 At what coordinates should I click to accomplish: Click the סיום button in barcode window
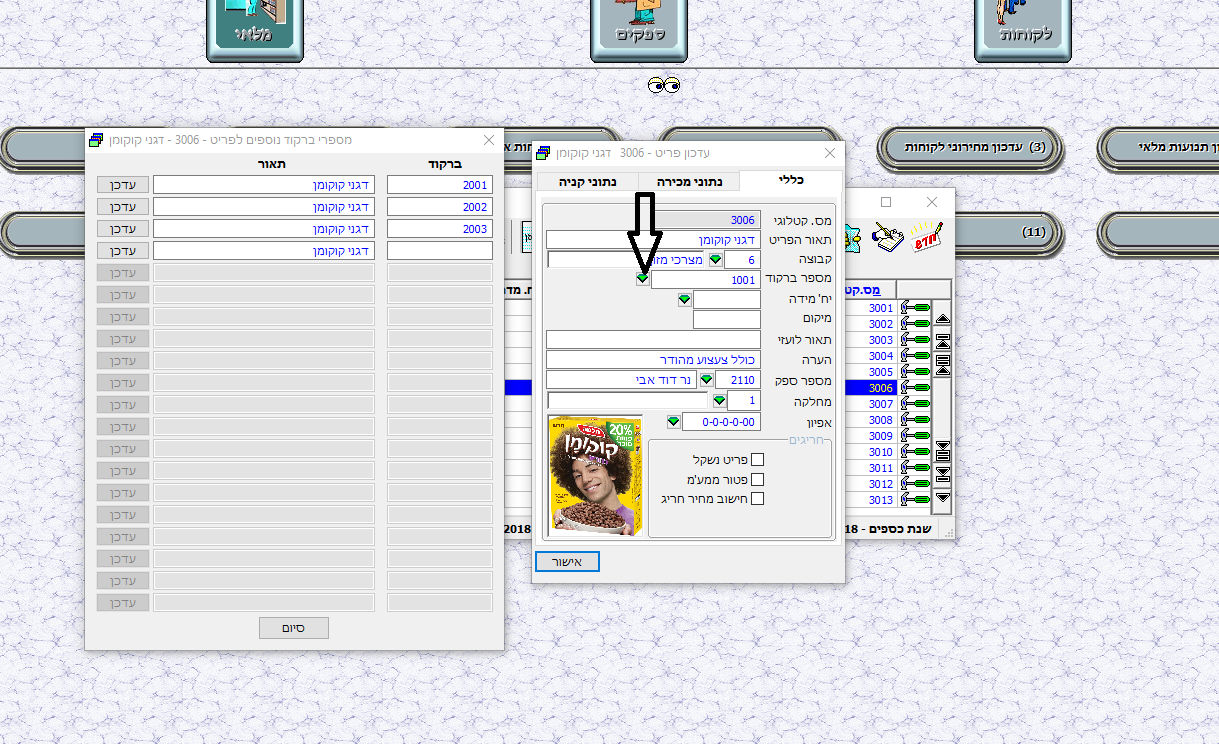(294, 628)
